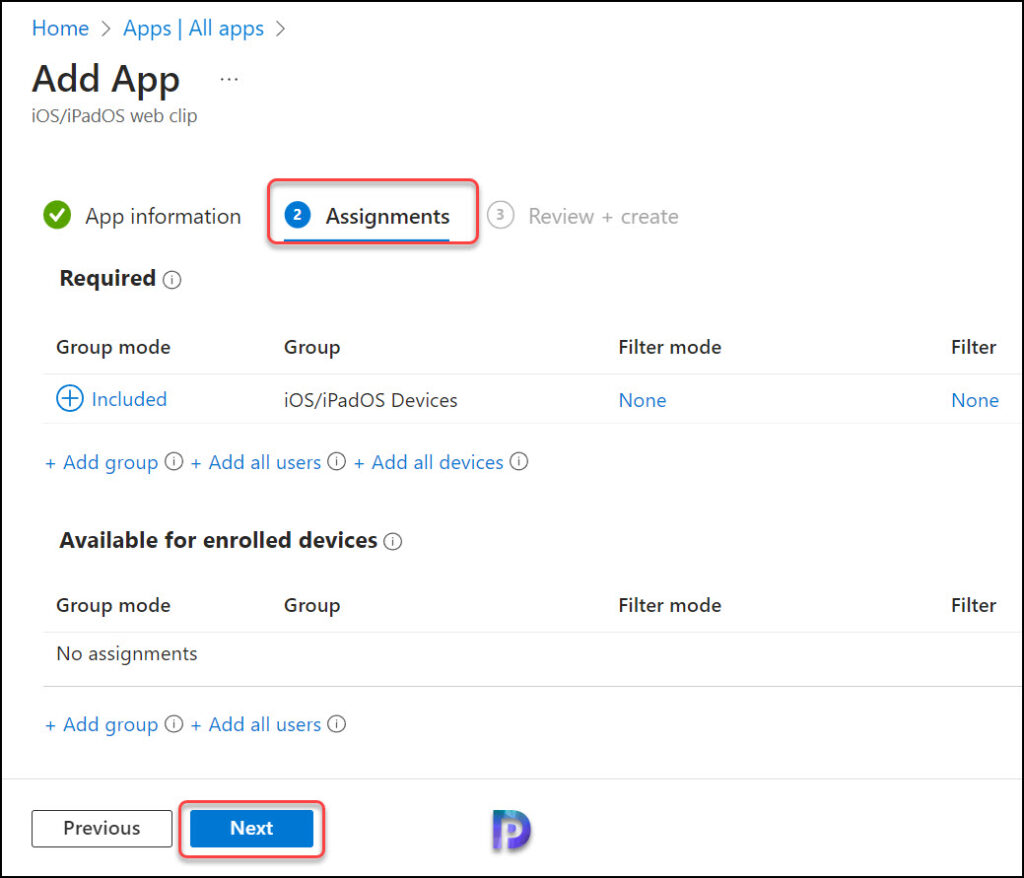Click Filter column None link
Screen dimensions: 1024x878
pyautogui.click(x=975, y=400)
